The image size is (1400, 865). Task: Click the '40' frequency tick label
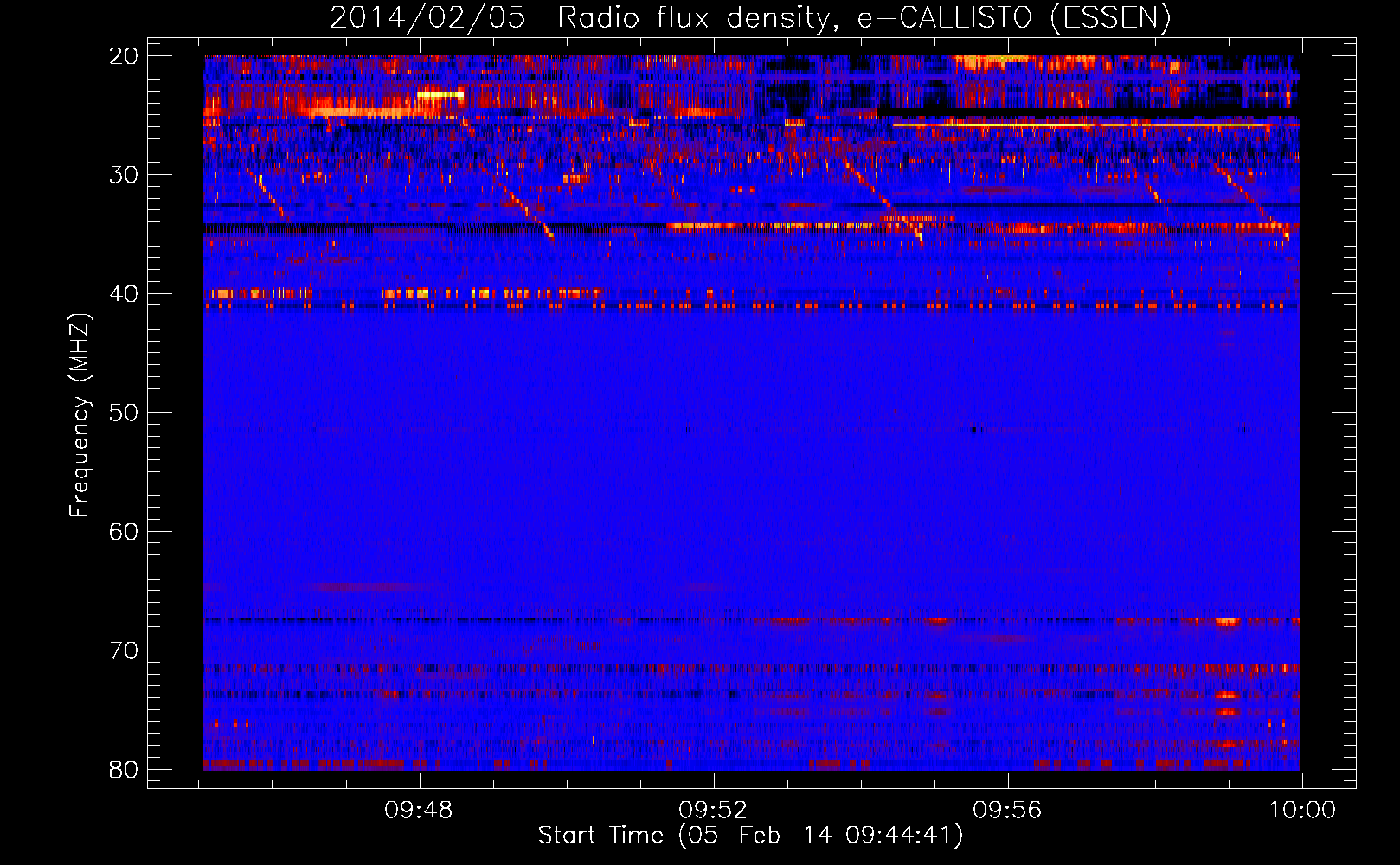[x=124, y=294]
